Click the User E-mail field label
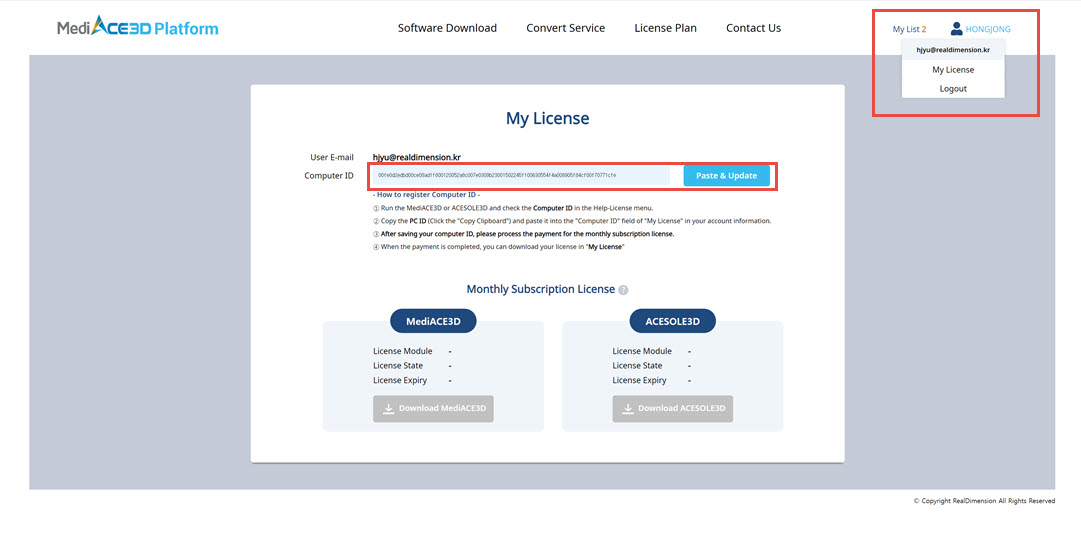1081x552 pixels. coord(332,157)
